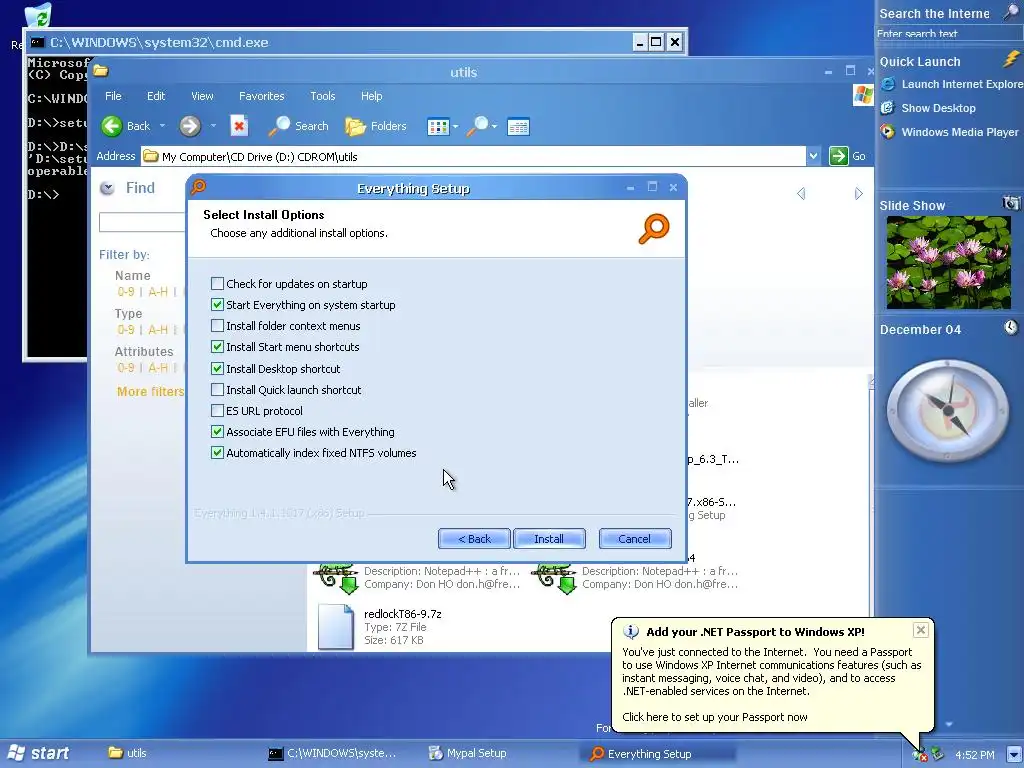Open Edit menu in utils window
1024x768 pixels.
click(x=156, y=96)
